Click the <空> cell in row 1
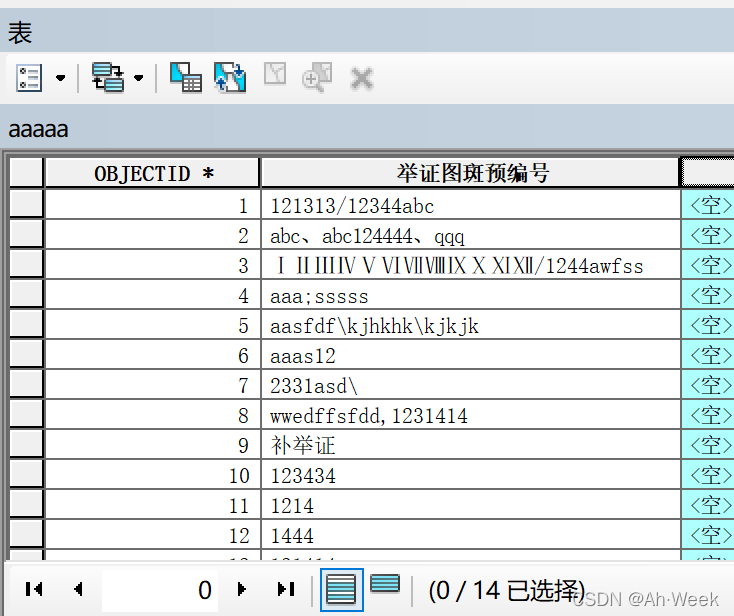The height and width of the screenshot is (616, 734). click(x=708, y=204)
